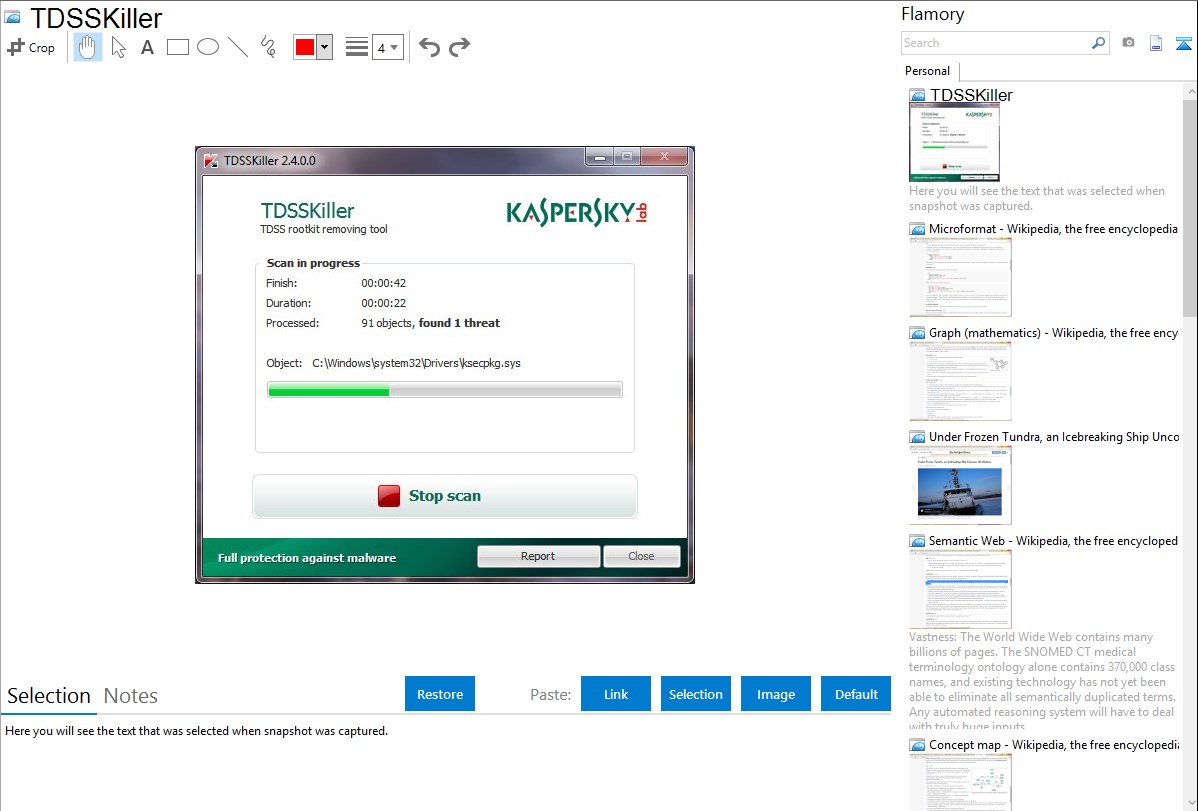The width and height of the screenshot is (1198, 811).
Task: Click the snapshot icon beside the Microformat title
Action: [917, 229]
